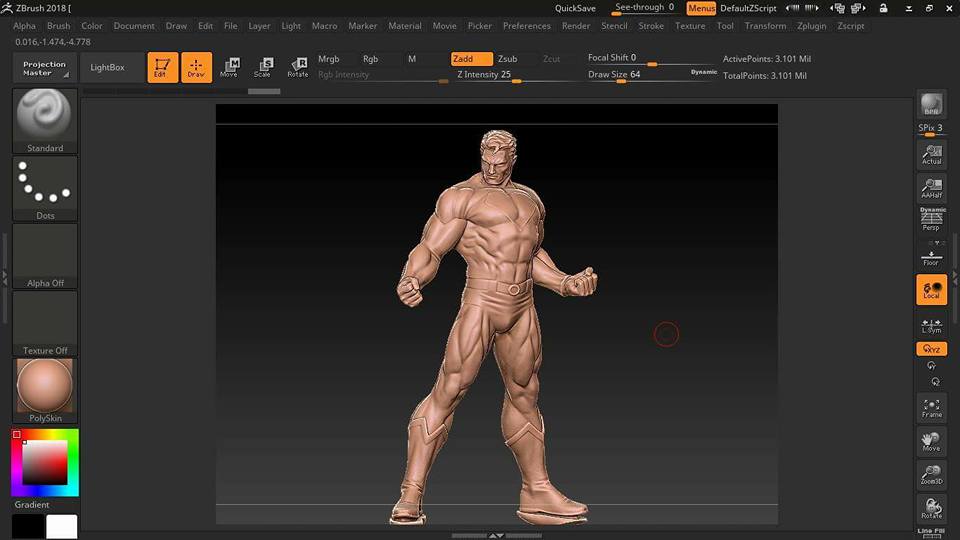Expand bottom tray arrows divider
This screenshot has width=960, height=540.
[496, 536]
